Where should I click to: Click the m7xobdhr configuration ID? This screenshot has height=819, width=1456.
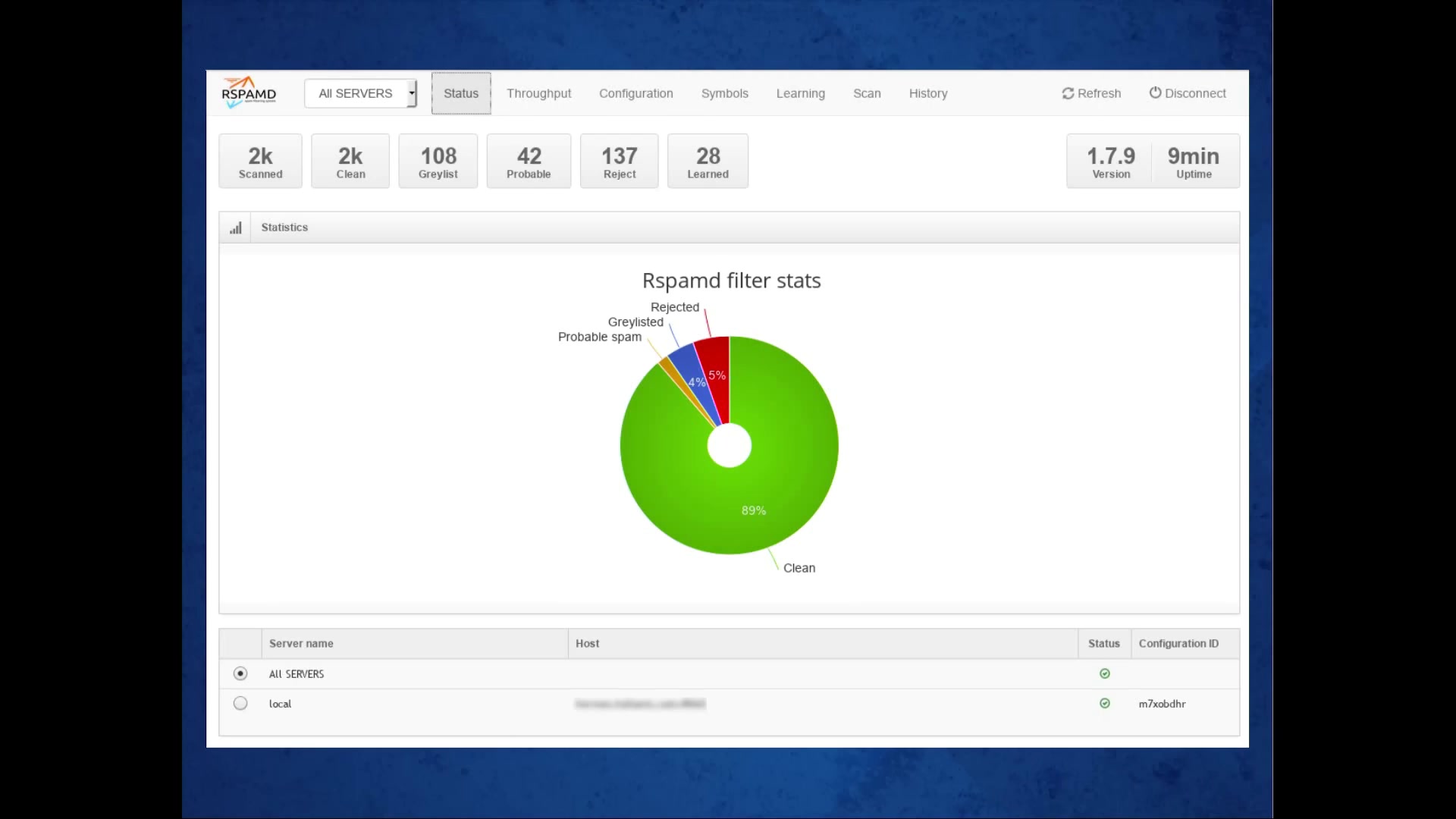[x=1162, y=704]
